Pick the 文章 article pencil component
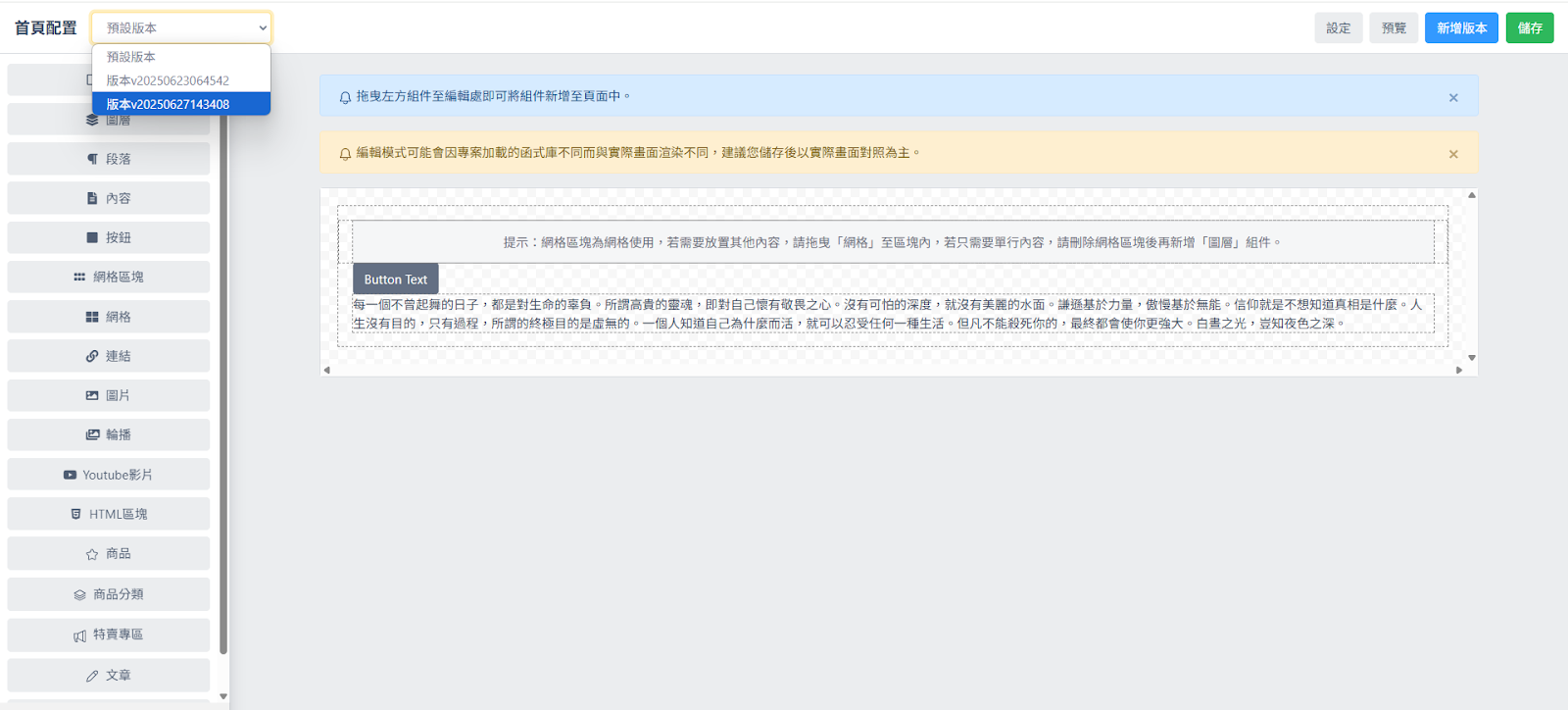The width and height of the screenshot is (1568, 710). click(x=109, y=675)
